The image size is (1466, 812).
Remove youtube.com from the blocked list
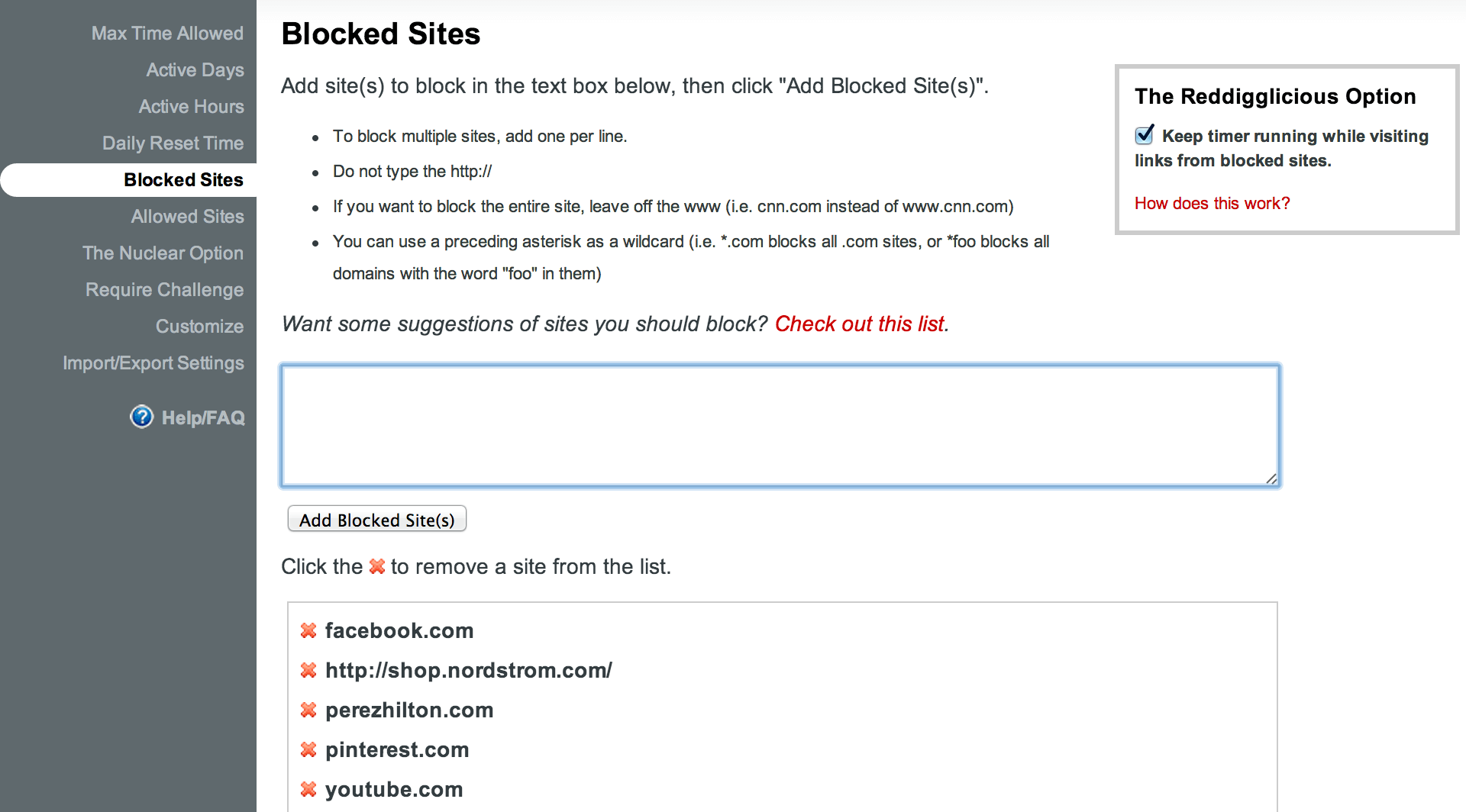308,789
